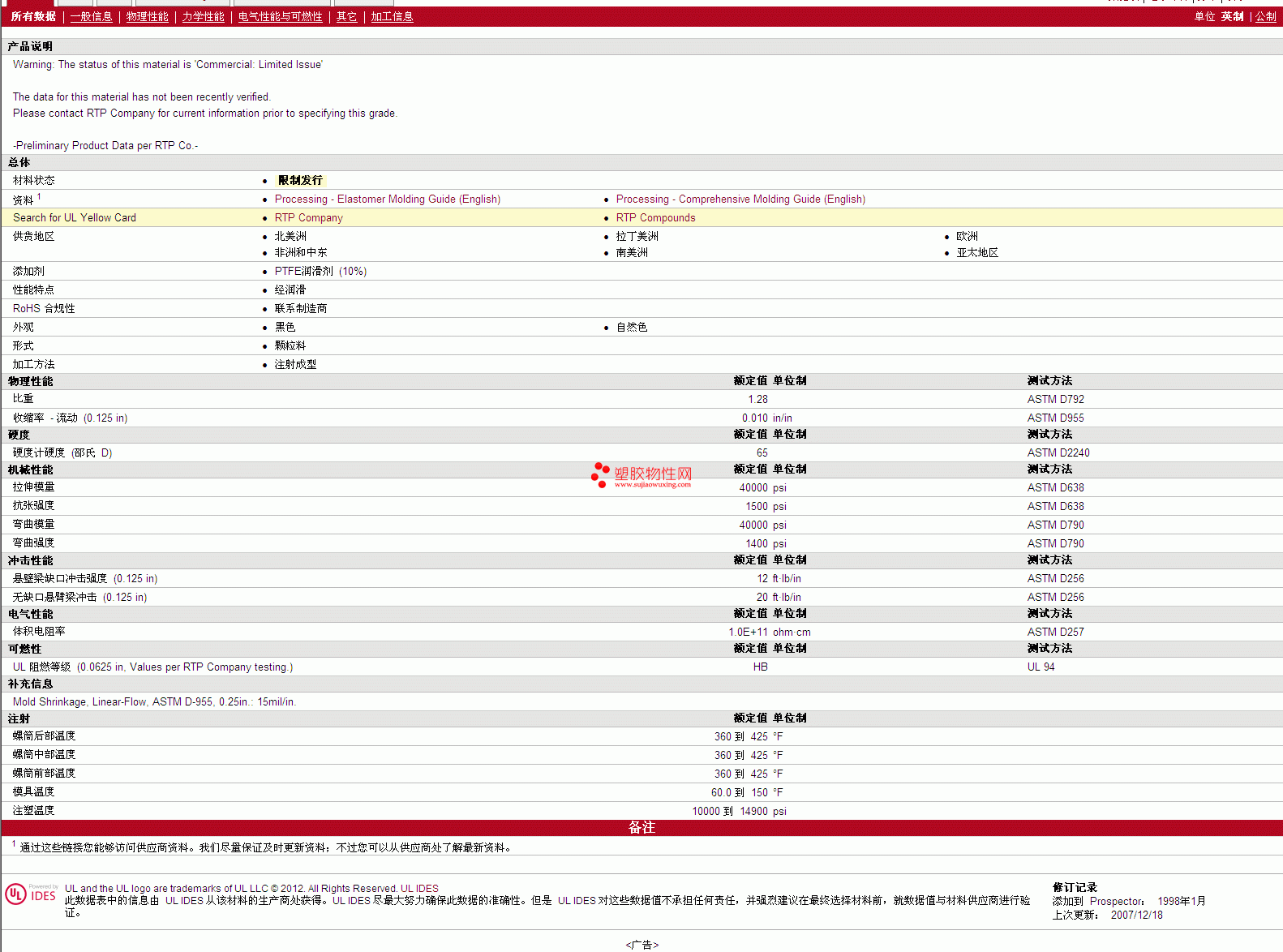Screen dimensions: 1283x952
Task: Select the 所有数据 tab
Action: pyautogui.click(x=33, y=16)
